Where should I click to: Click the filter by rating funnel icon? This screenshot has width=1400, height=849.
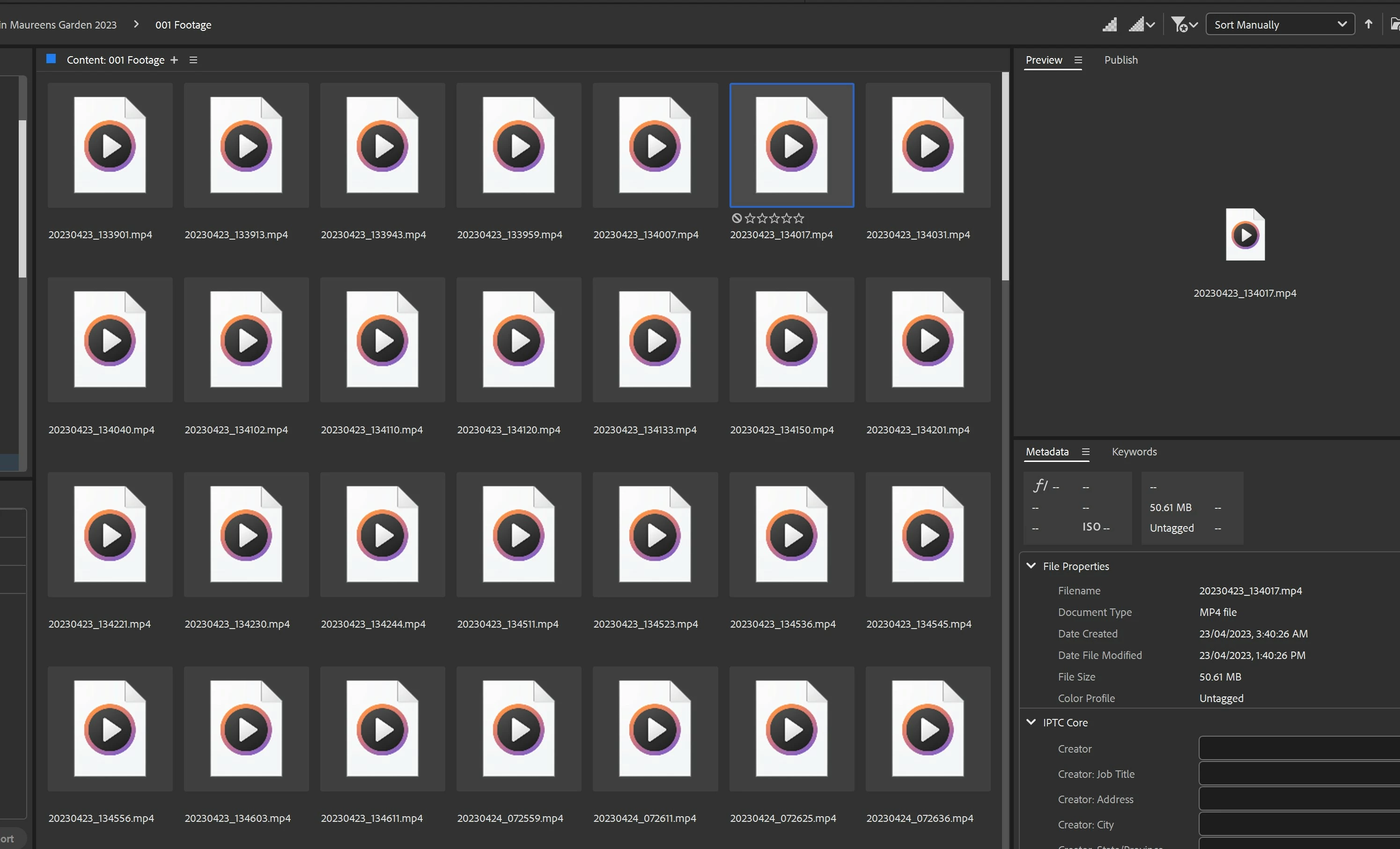[1179, 24]
